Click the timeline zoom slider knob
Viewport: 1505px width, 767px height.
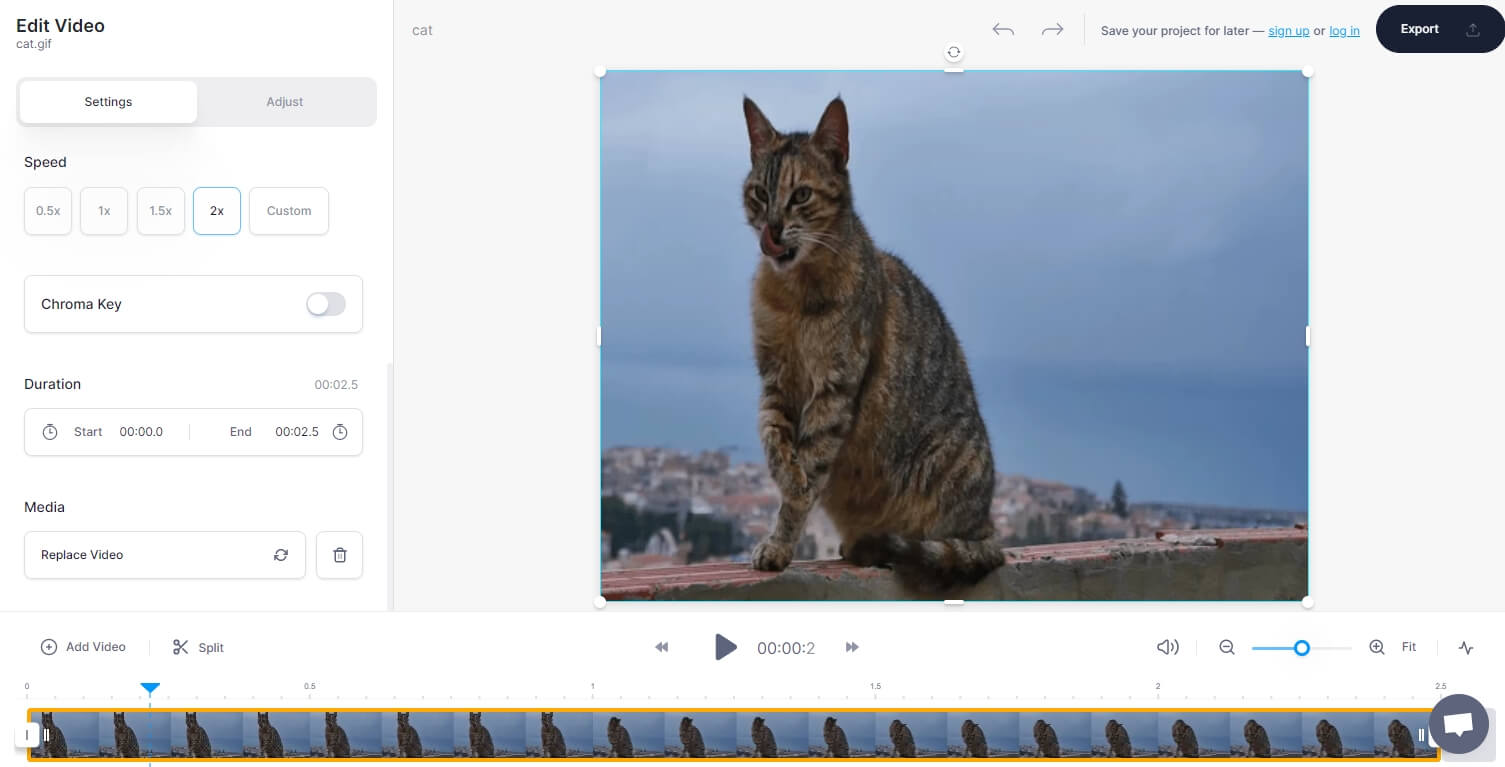click(x=1301, y=648)
